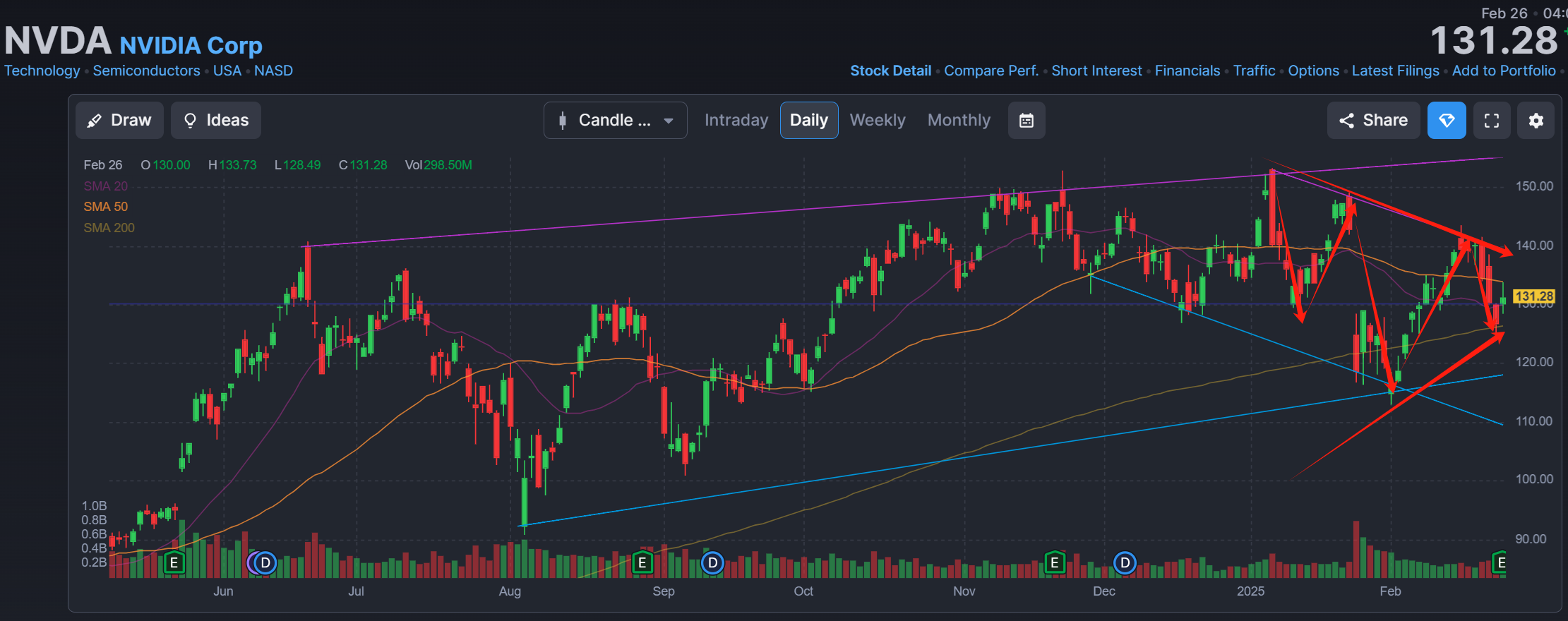Click the SMA 20 indicator label
This screenshot has width=1568, height=621.
(106, 186)
